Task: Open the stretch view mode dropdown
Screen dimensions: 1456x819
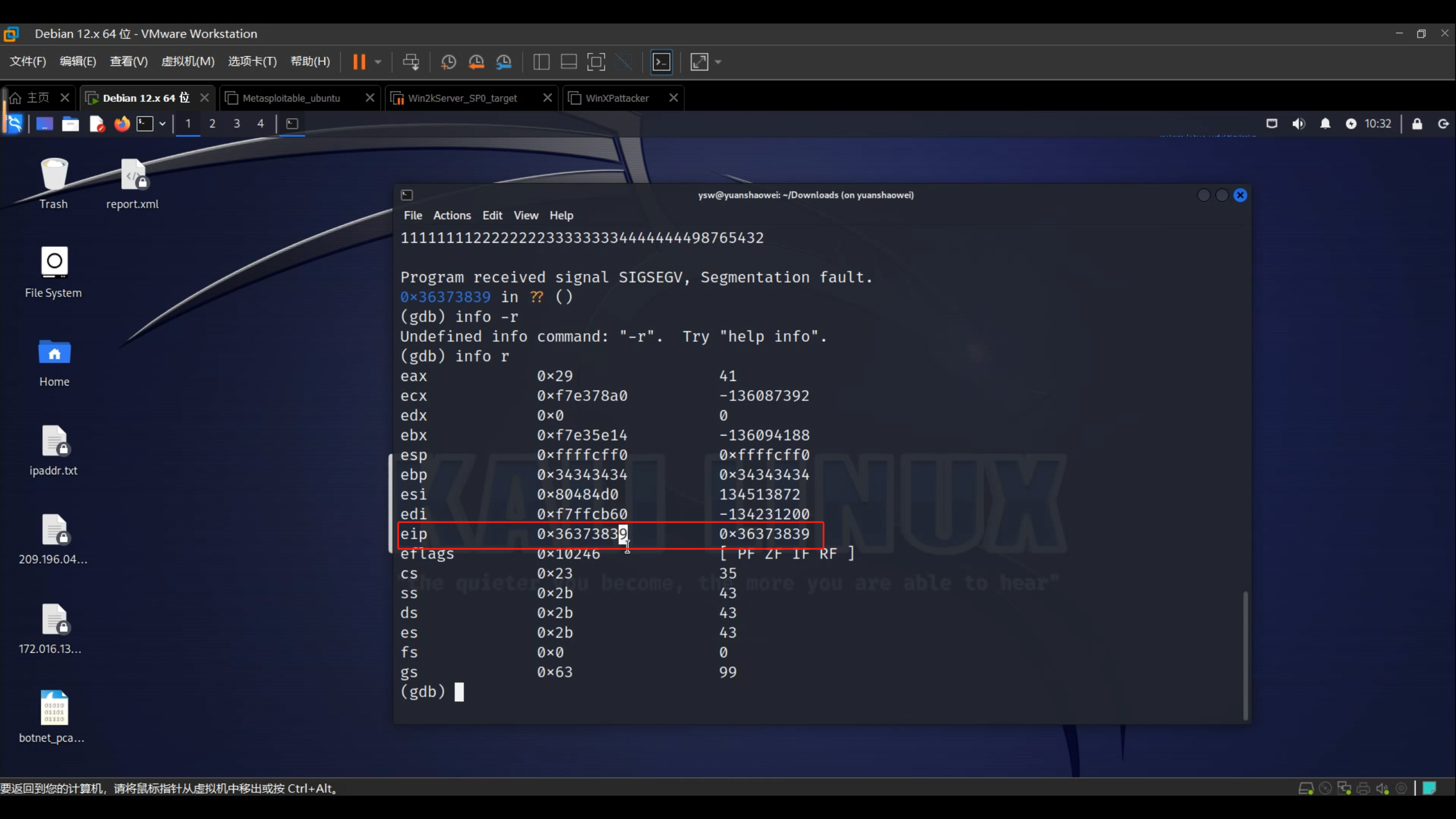Action: click(718, 62)
